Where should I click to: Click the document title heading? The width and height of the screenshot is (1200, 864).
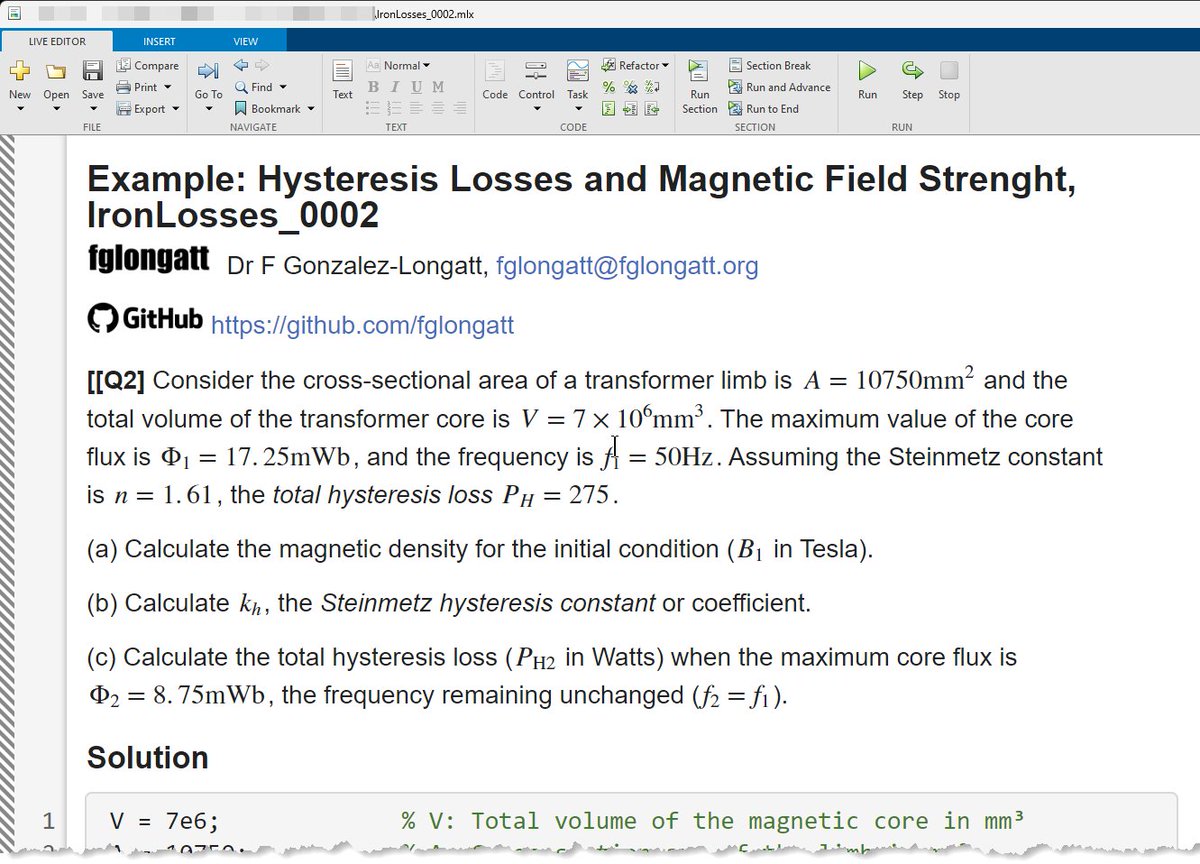click(x=582, y=198)
